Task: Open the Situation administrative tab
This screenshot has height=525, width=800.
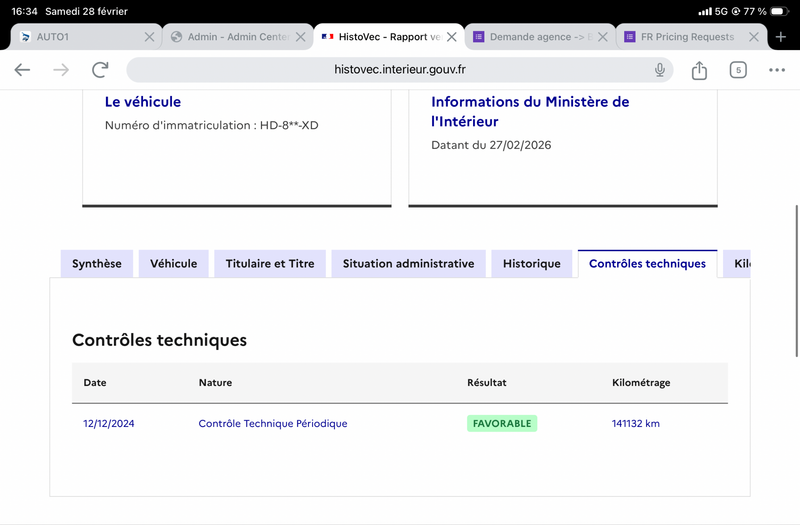Action: pos(408,264)
